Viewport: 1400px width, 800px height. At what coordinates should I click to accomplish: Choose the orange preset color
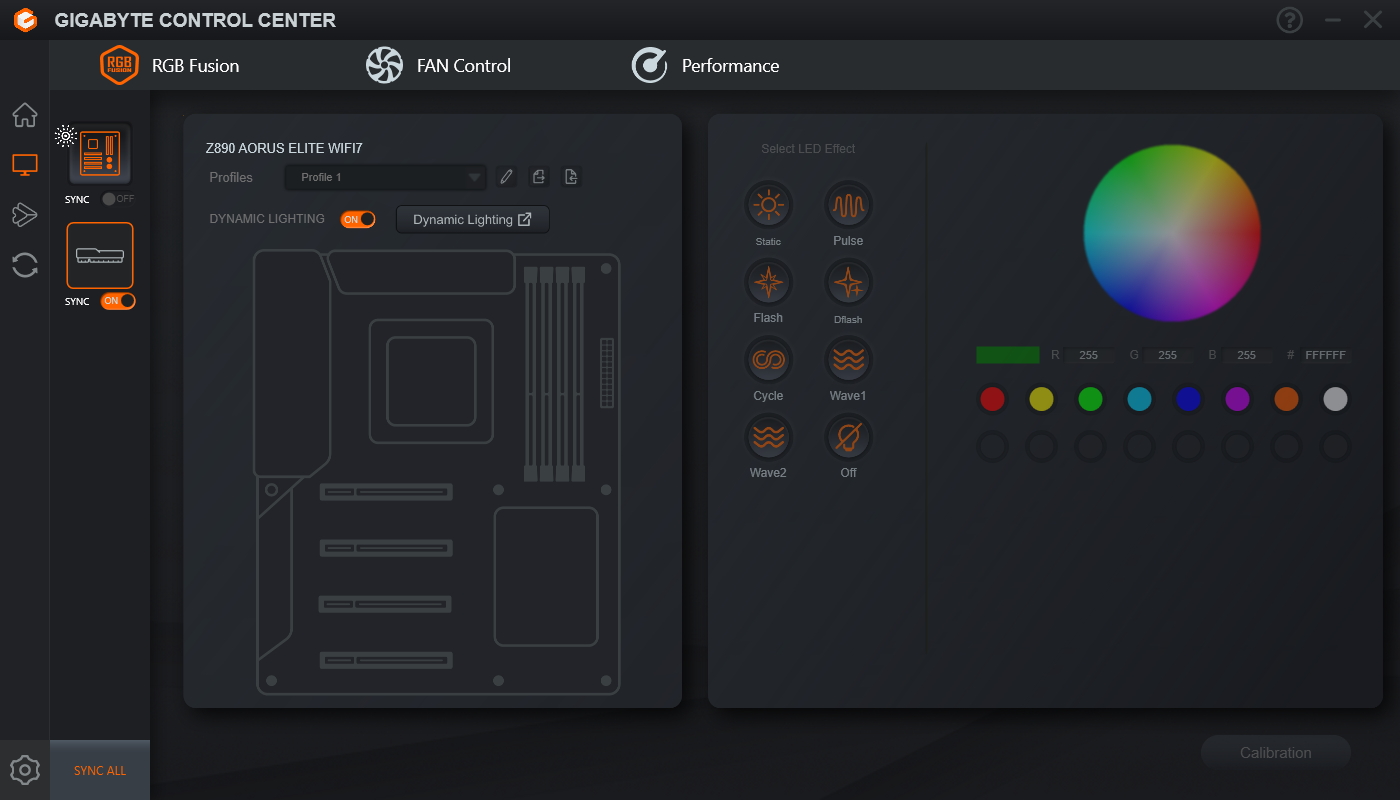(1286, 399)
